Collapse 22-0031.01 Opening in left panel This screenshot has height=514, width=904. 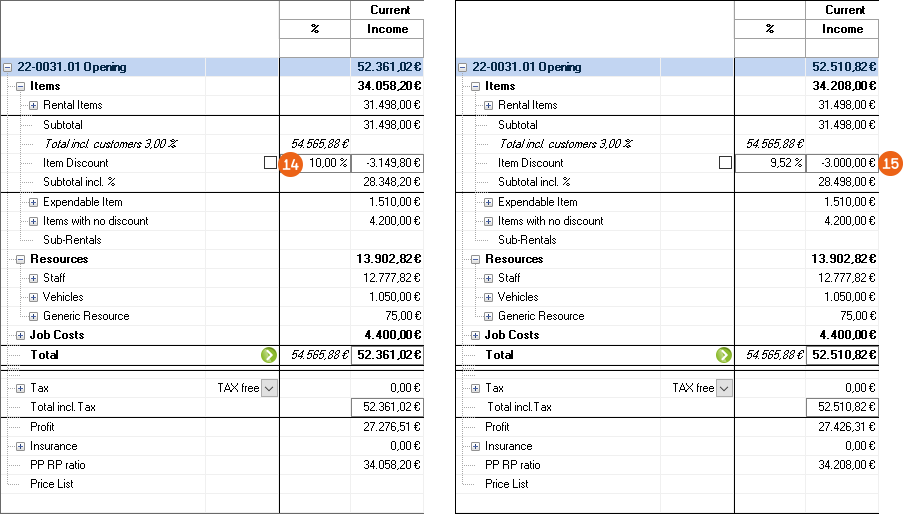pos(8,67)
